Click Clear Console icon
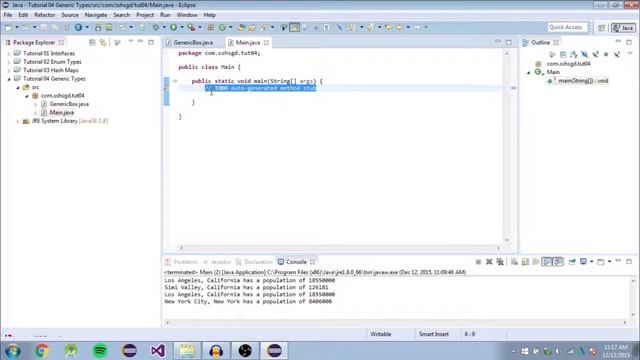 [514, 262]
